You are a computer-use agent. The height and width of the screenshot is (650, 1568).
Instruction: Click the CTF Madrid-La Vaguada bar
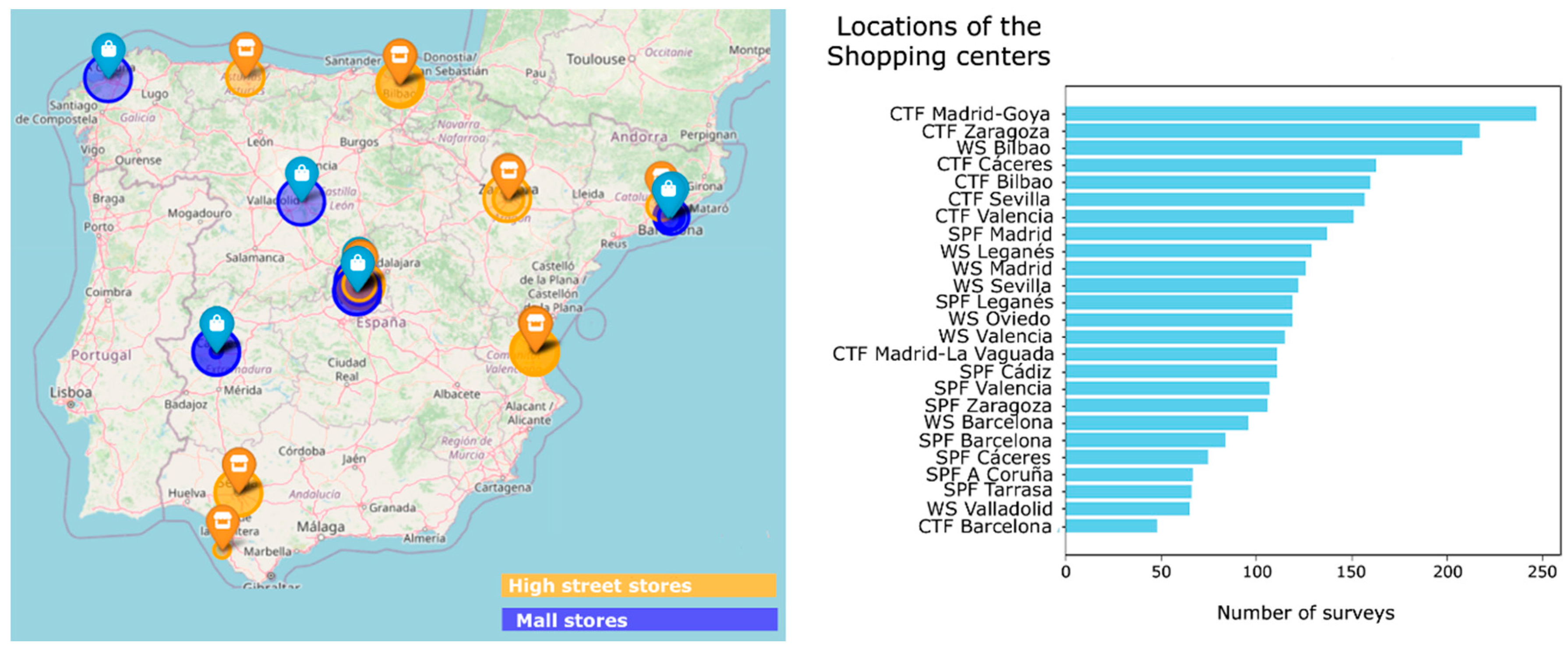tap(1170, 353)
